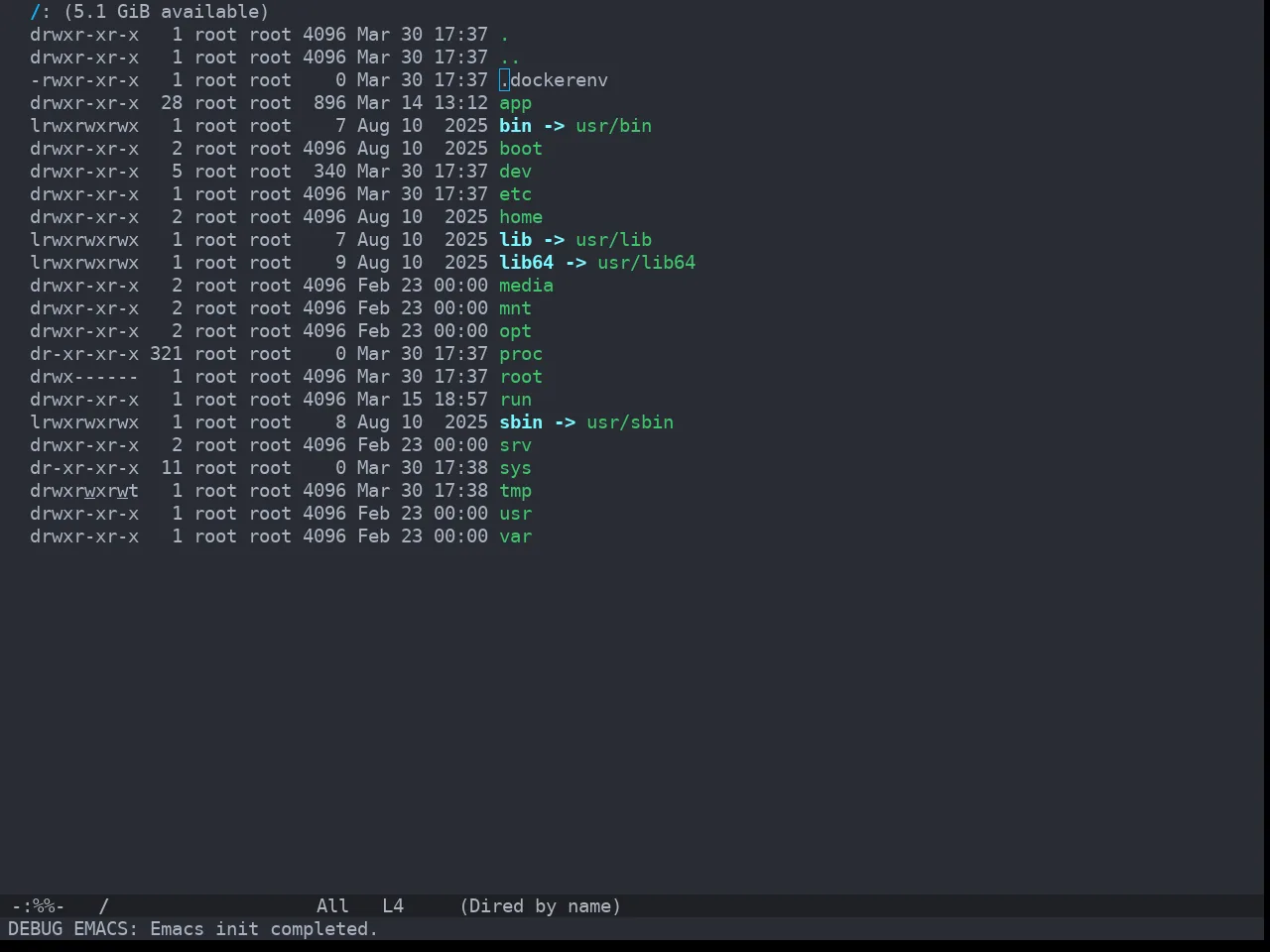Open the media directory
Image resolution: width=1270 pixels, height=952 pixels.
(x=526, y=286)
